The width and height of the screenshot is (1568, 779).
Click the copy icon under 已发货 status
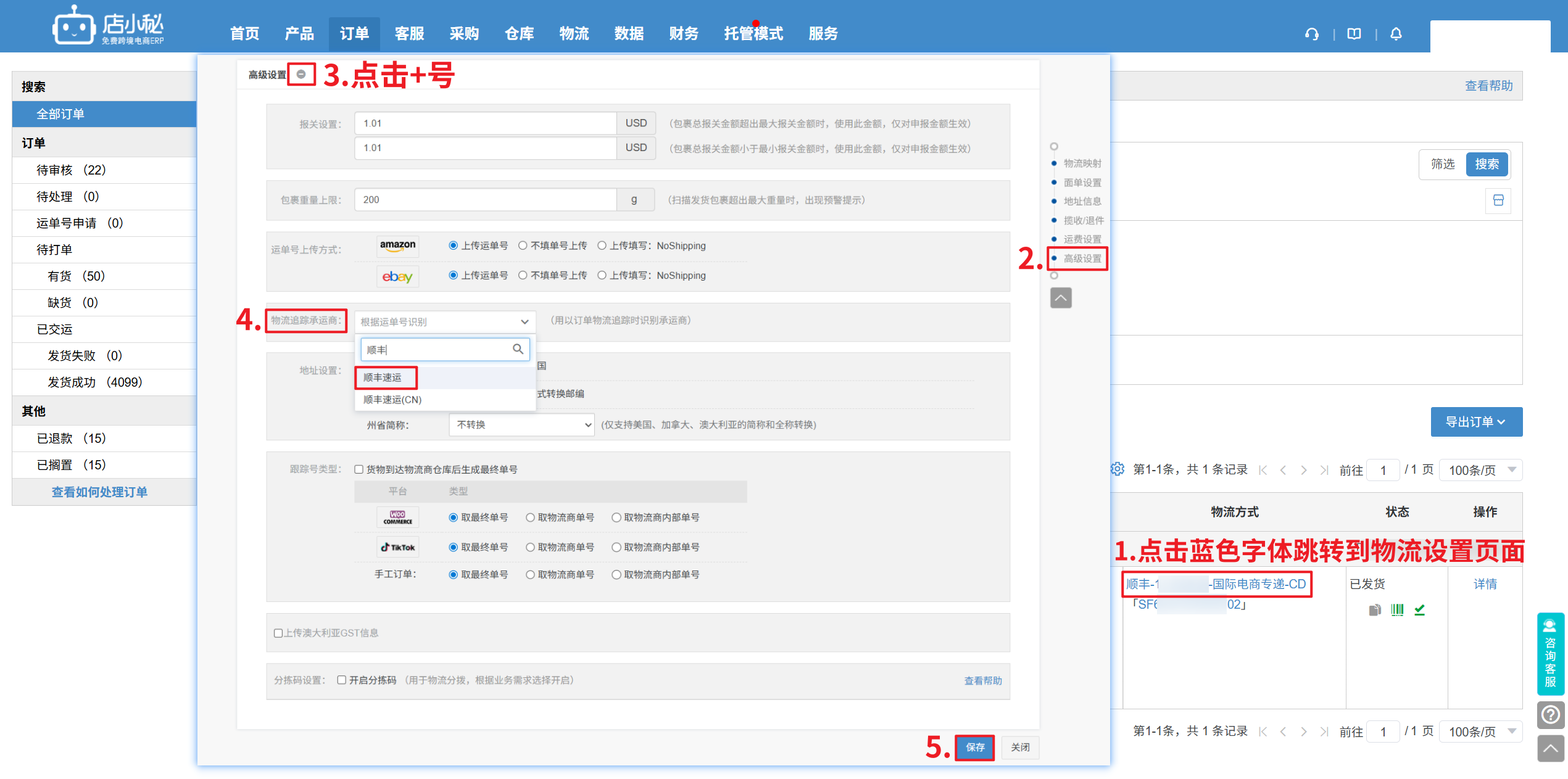(x=1374, y=609)
